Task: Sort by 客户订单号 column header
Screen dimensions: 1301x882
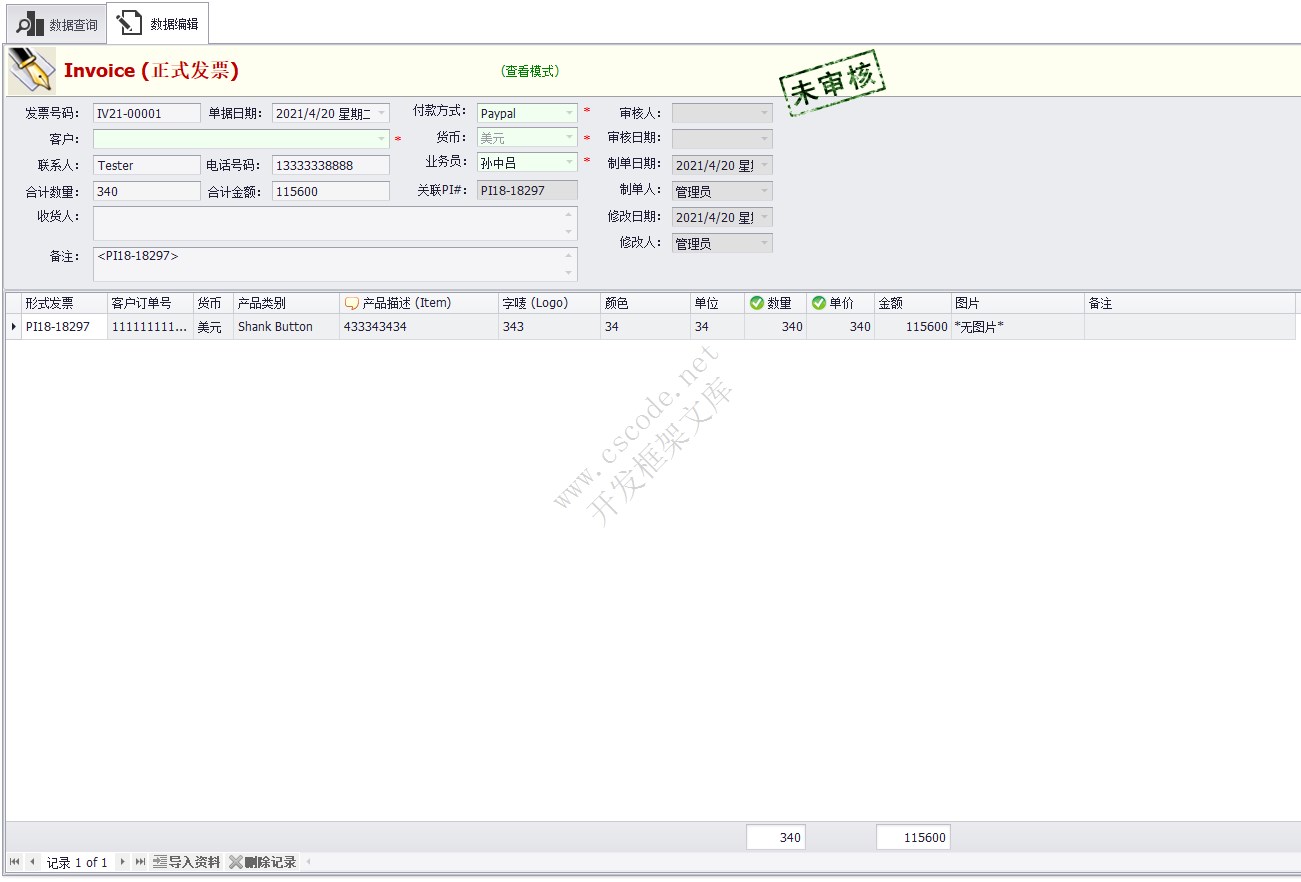Action: pyautogui.click(x=150, y=303)
